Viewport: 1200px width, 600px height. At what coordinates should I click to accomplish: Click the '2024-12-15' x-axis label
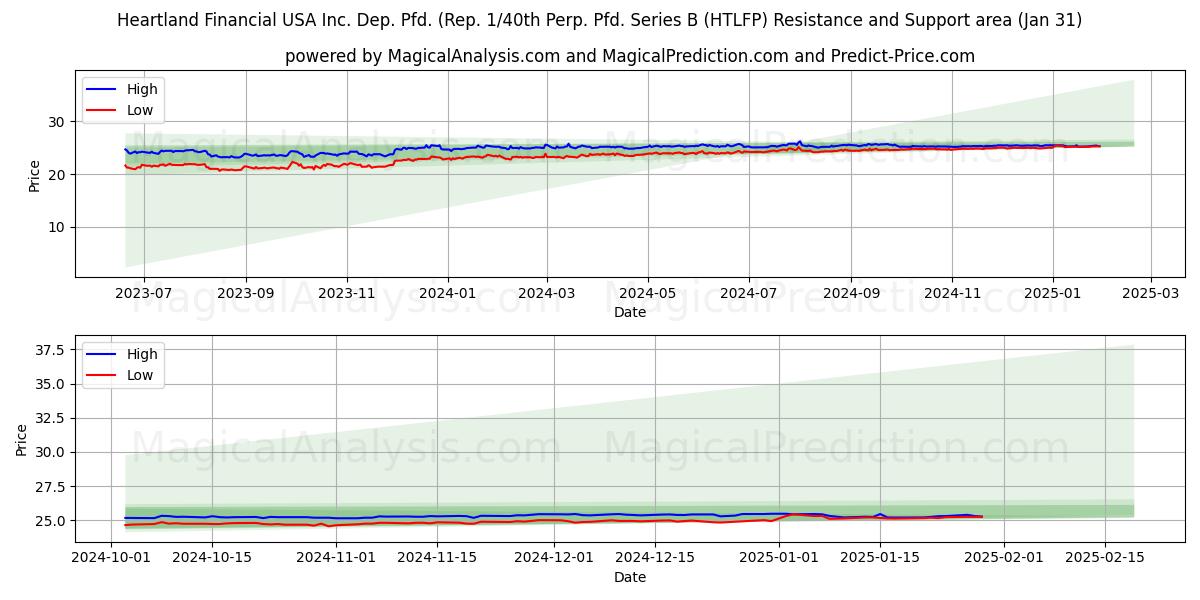tap(655, 560)
